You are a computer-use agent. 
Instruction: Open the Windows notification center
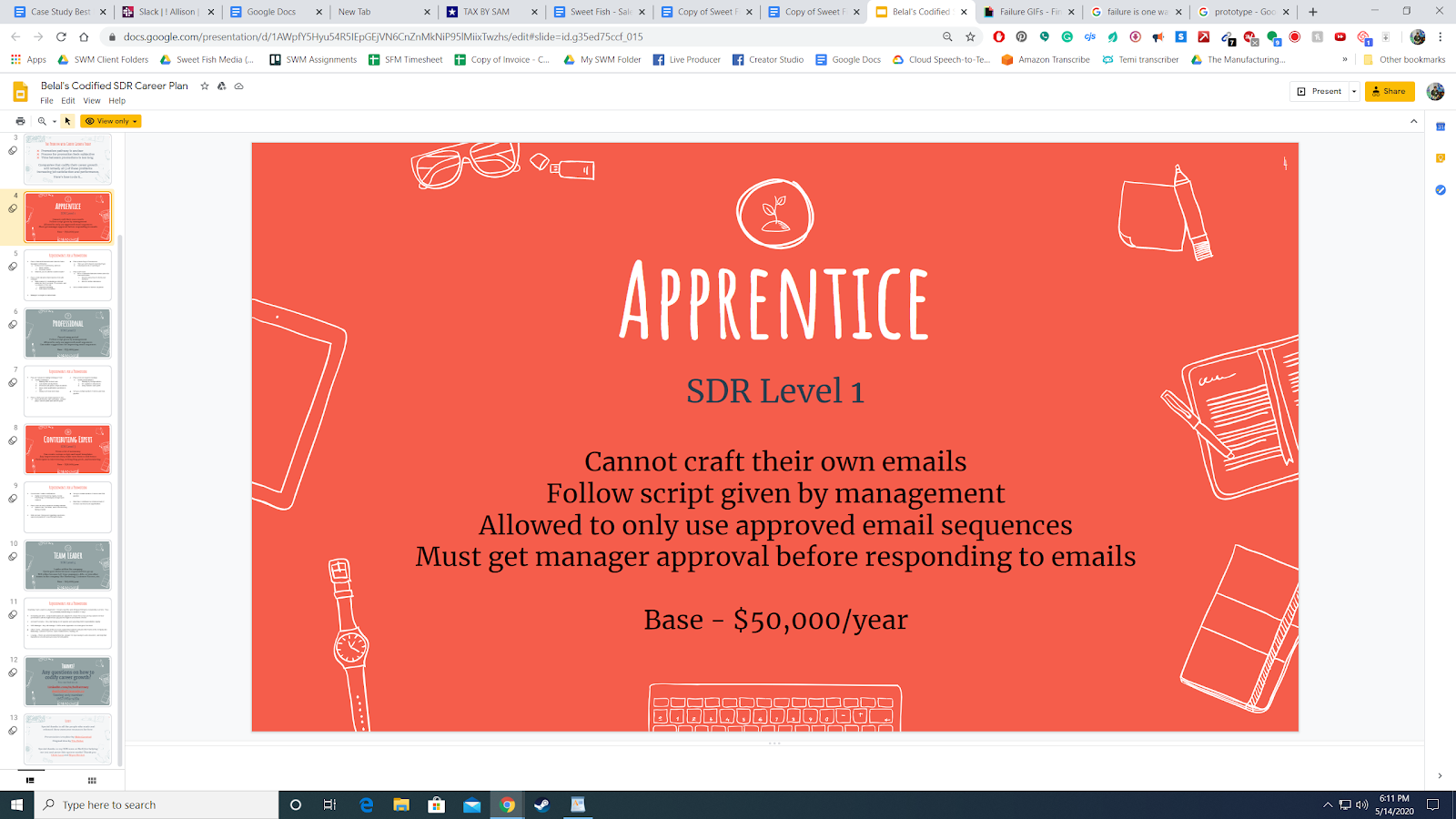[x=1432, y=804]
